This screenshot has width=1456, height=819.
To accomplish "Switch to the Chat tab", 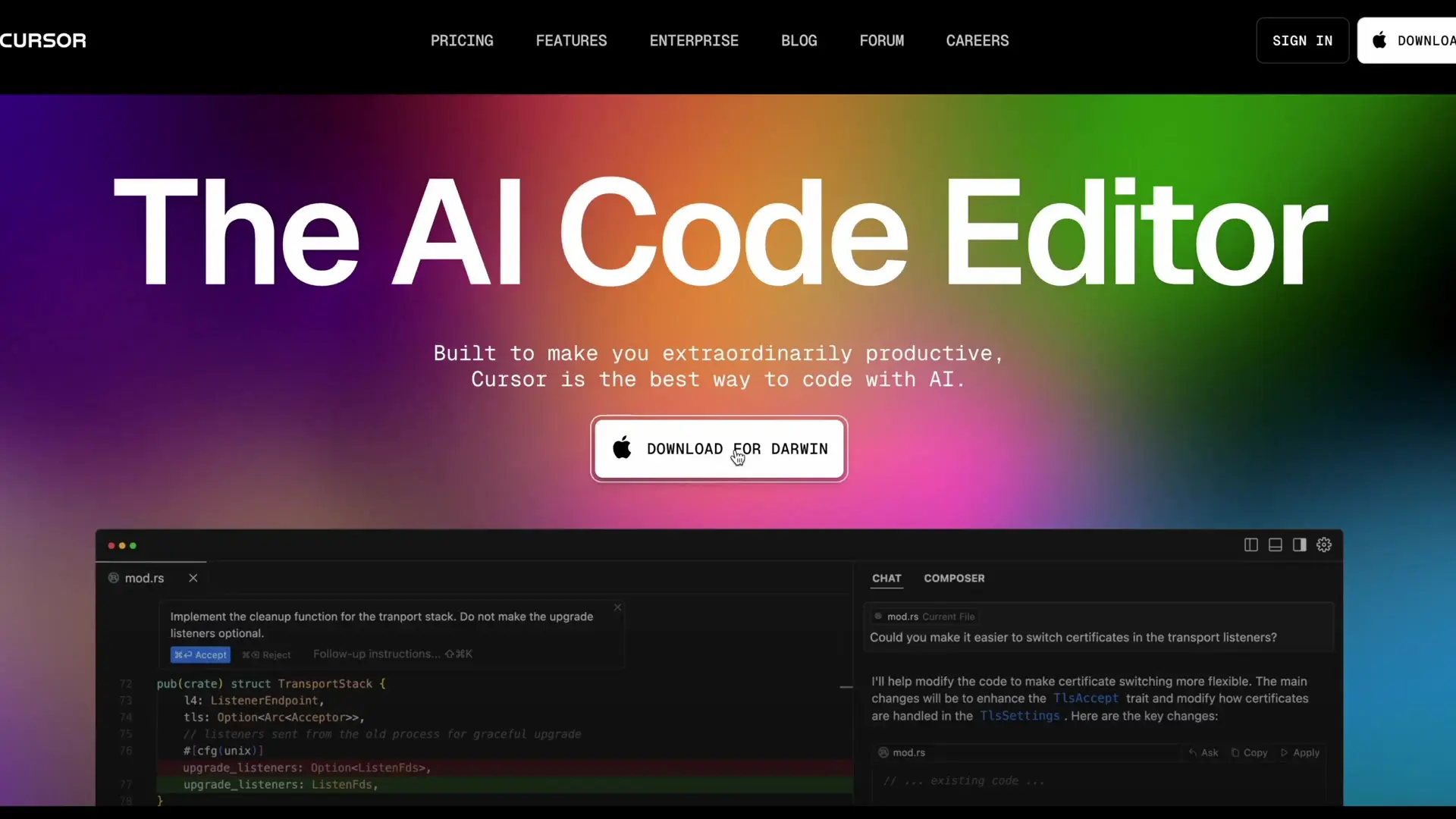I will [886, 578].
